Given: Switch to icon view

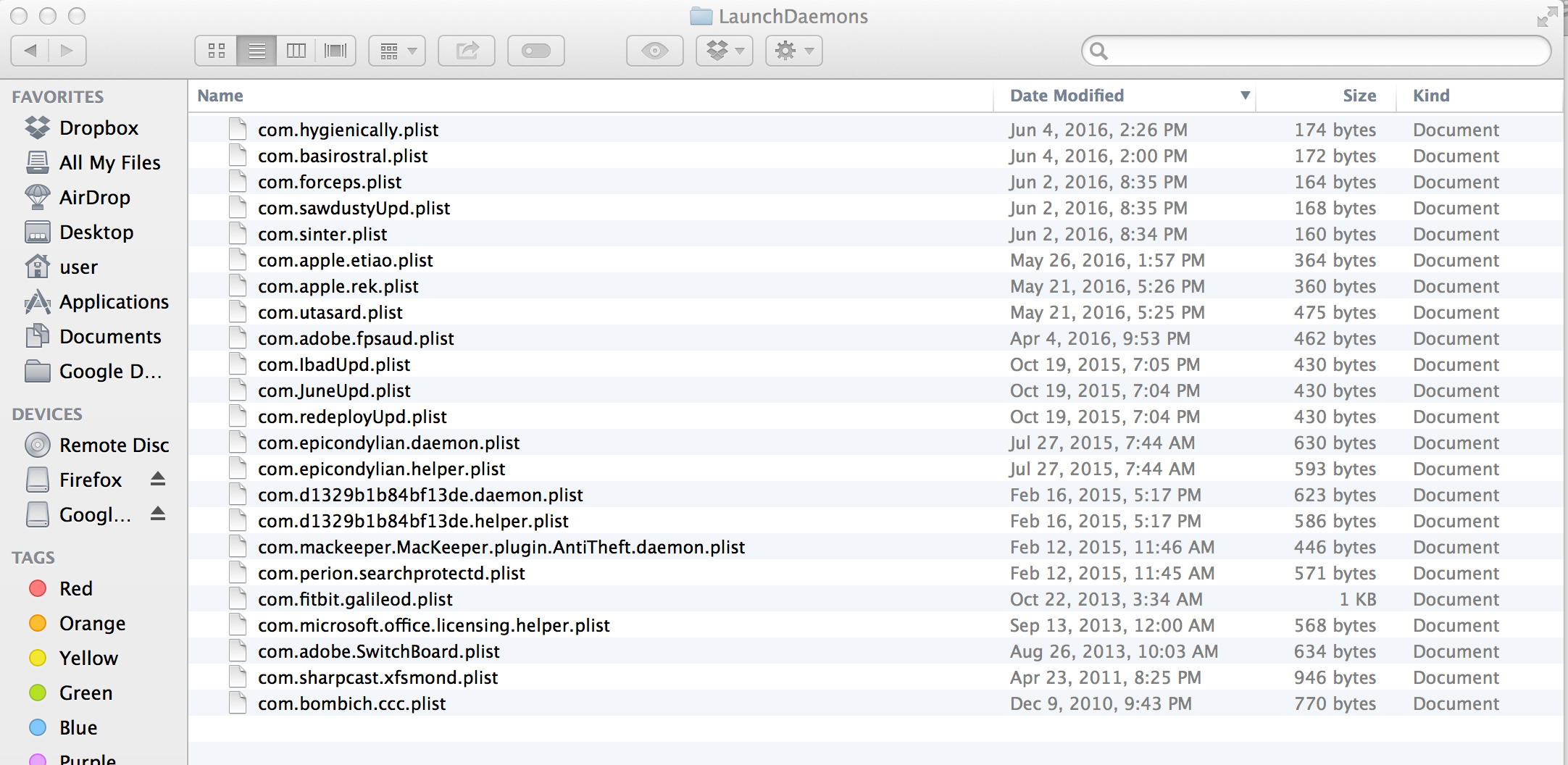Looking at the screenshot, I should point(216,51).
